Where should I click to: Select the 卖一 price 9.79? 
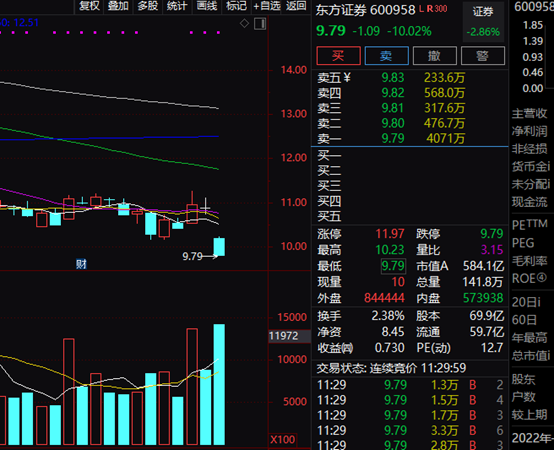click(x=393, y=138)
